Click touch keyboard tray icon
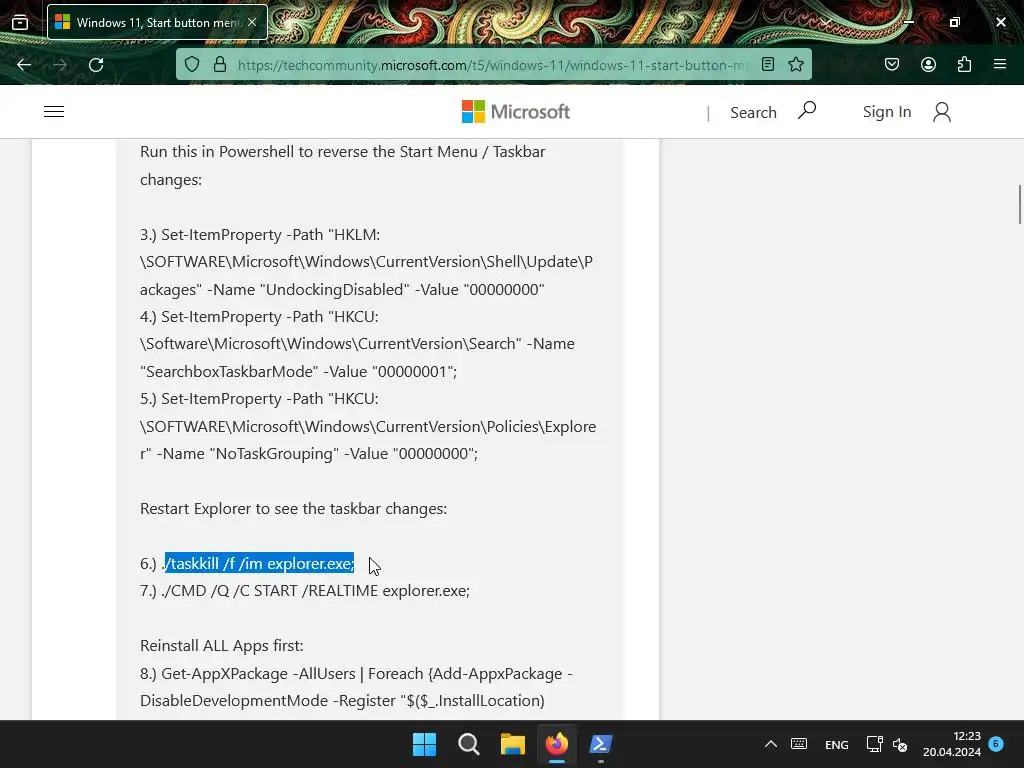The image size is (1024, 768). point(799,744)
